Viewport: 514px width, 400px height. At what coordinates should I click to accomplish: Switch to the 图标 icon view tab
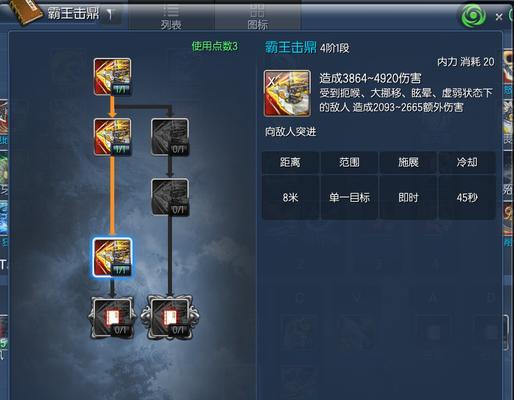click(x=258, y=16)
